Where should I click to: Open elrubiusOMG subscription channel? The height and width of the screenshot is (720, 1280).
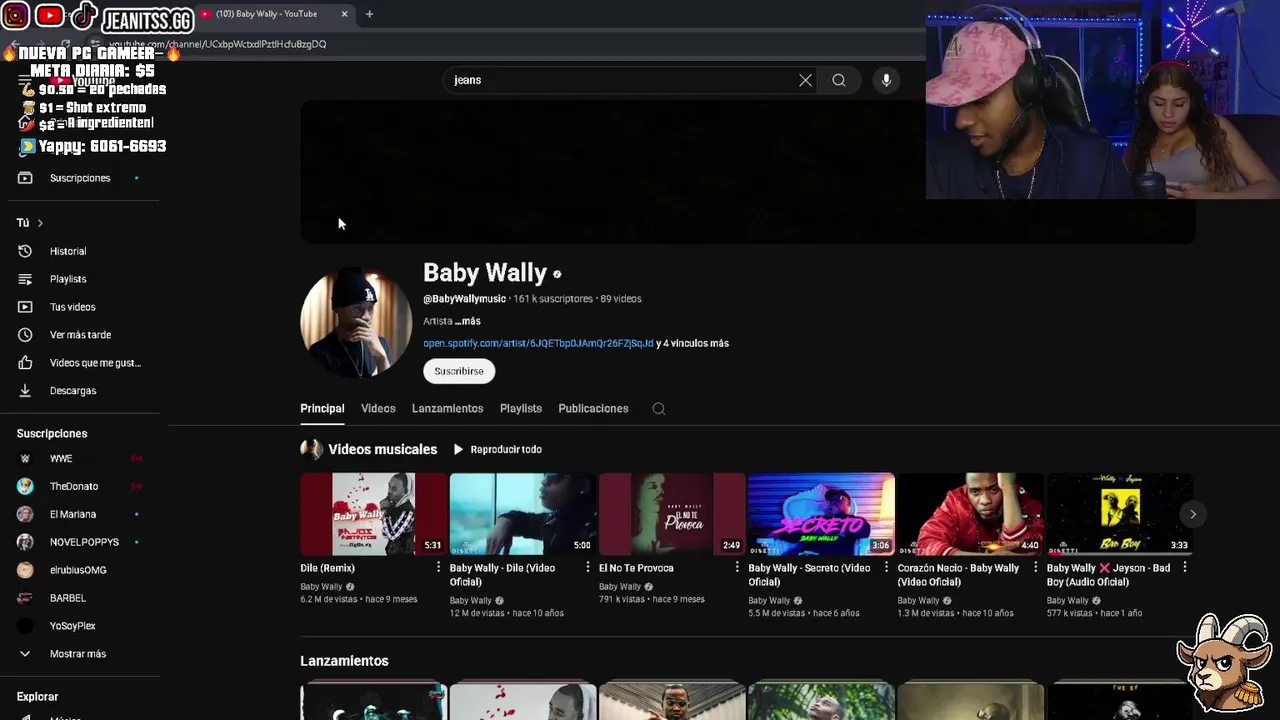[x=80, y=570]
